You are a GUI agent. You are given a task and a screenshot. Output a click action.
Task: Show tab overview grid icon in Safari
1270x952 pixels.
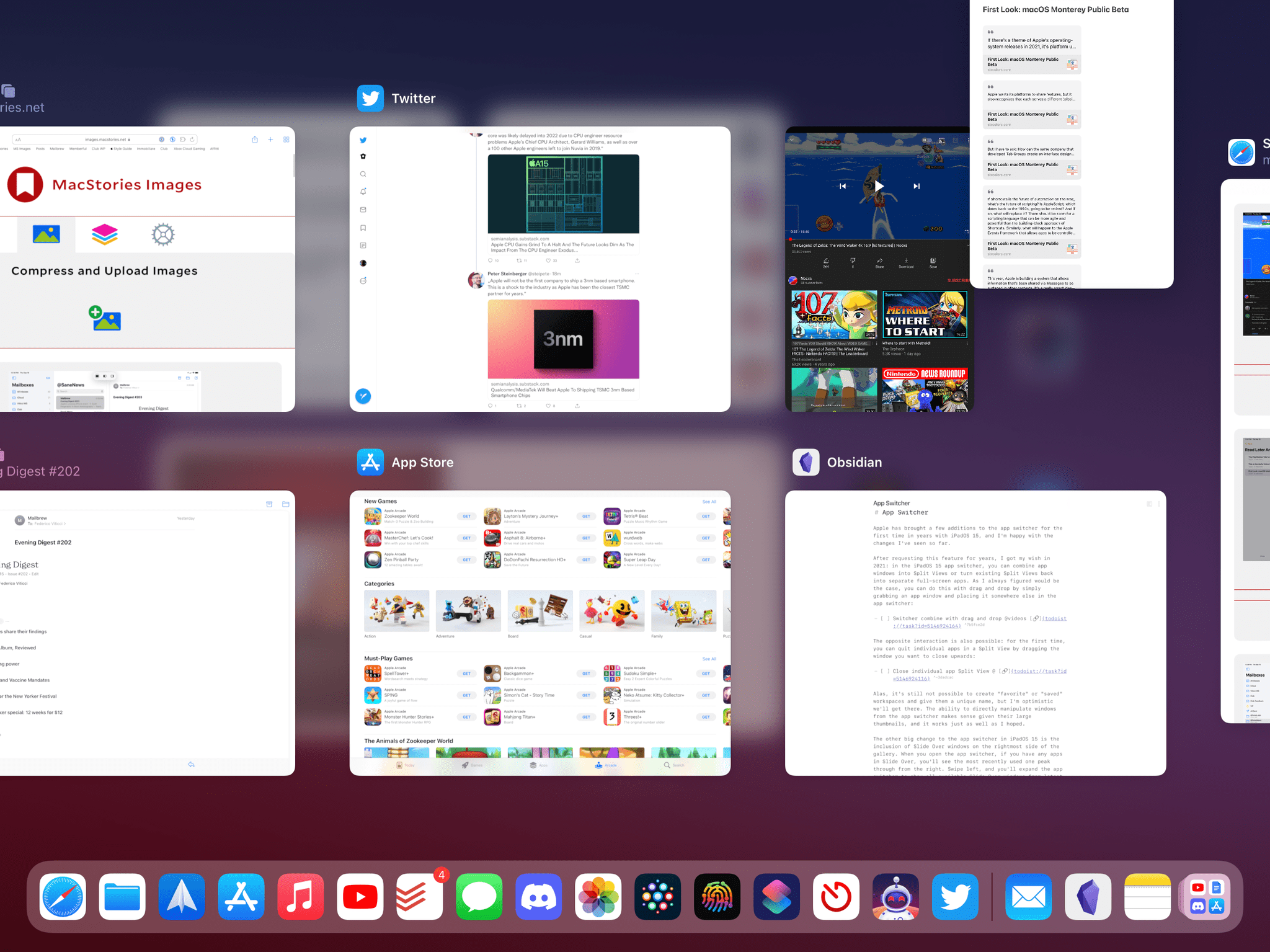(286, 140)
